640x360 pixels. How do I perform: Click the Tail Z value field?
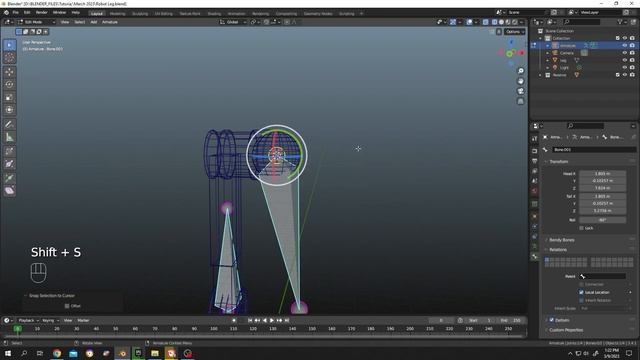click(x=602, y=211)
